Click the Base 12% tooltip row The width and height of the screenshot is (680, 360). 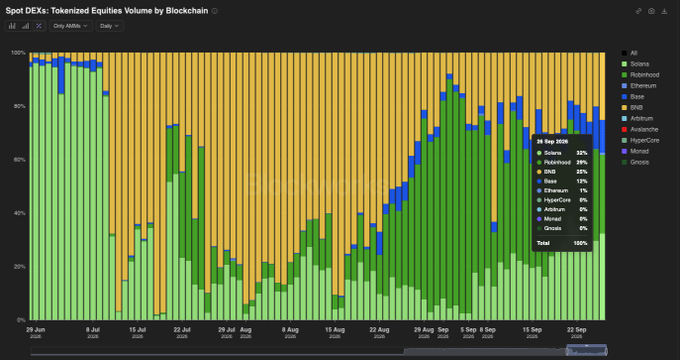pyautogui.click(x=562, y=181)
